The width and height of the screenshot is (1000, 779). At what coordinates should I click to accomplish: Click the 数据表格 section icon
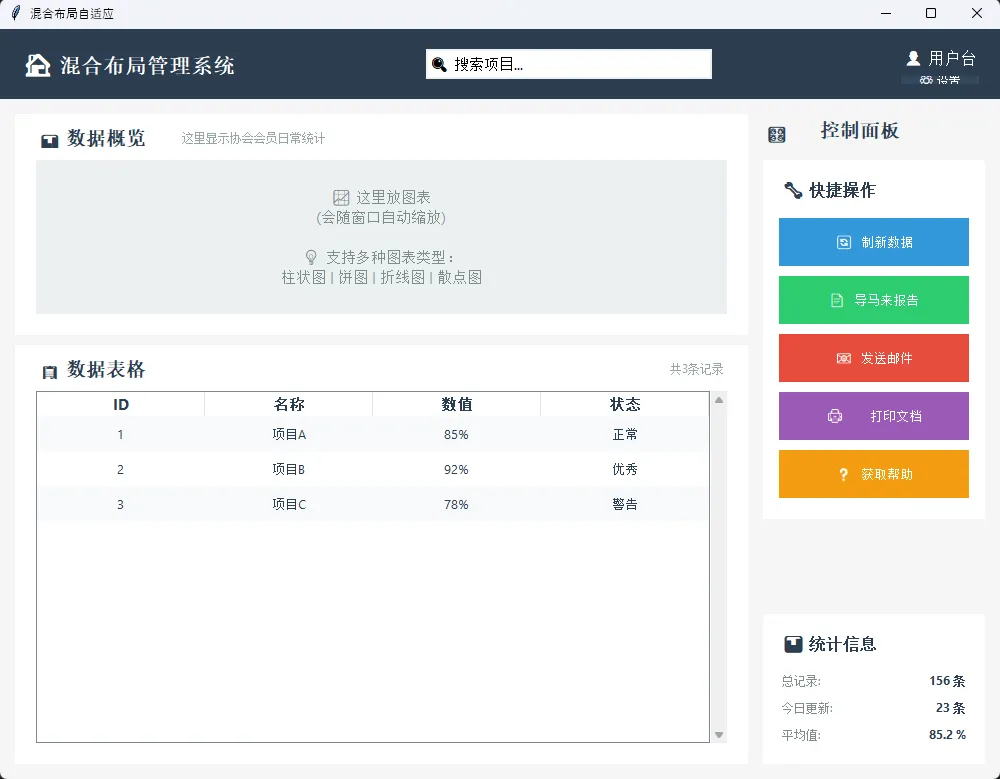click(50, 372)
